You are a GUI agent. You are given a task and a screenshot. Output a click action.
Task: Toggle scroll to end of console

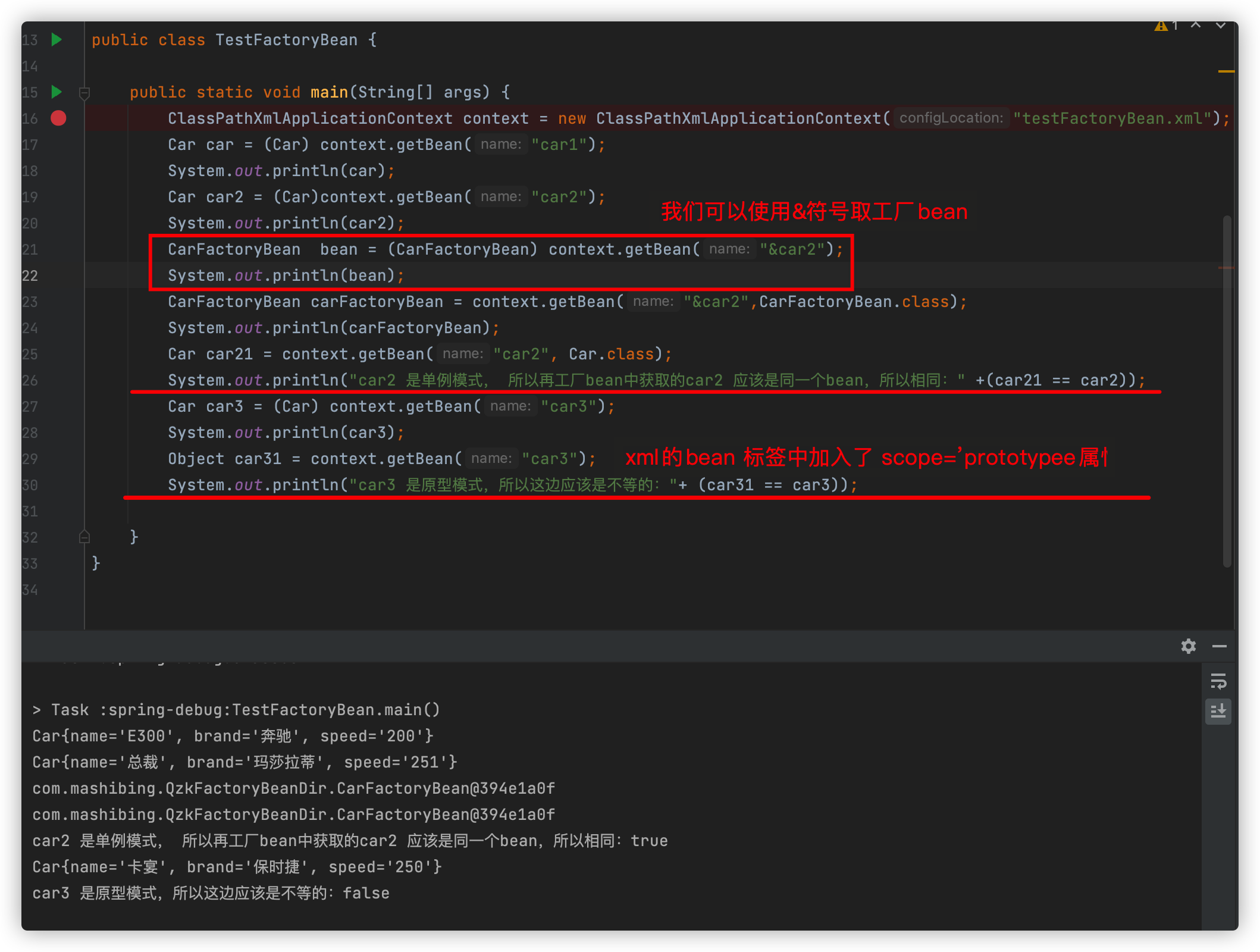1218,711
